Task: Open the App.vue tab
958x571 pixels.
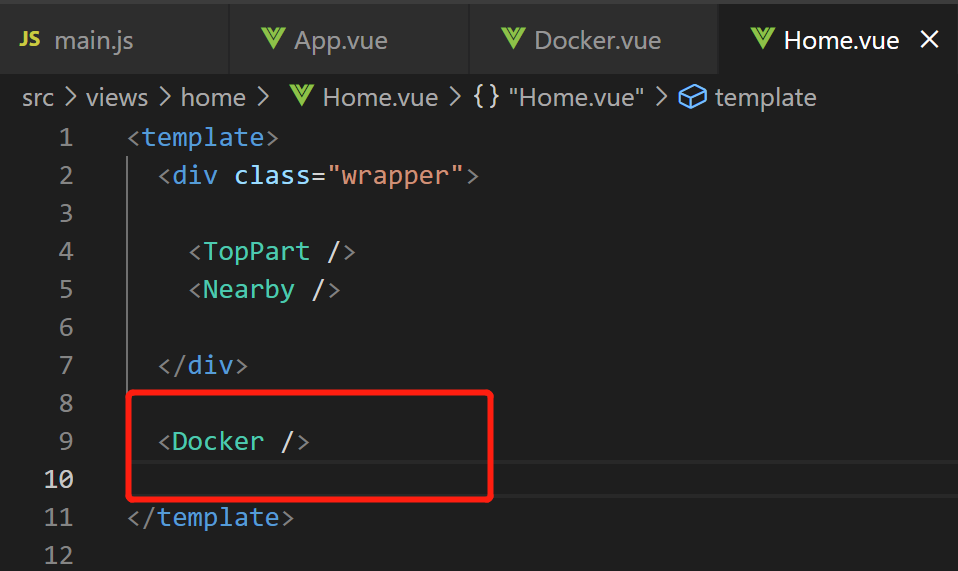Action: point(340,41)
